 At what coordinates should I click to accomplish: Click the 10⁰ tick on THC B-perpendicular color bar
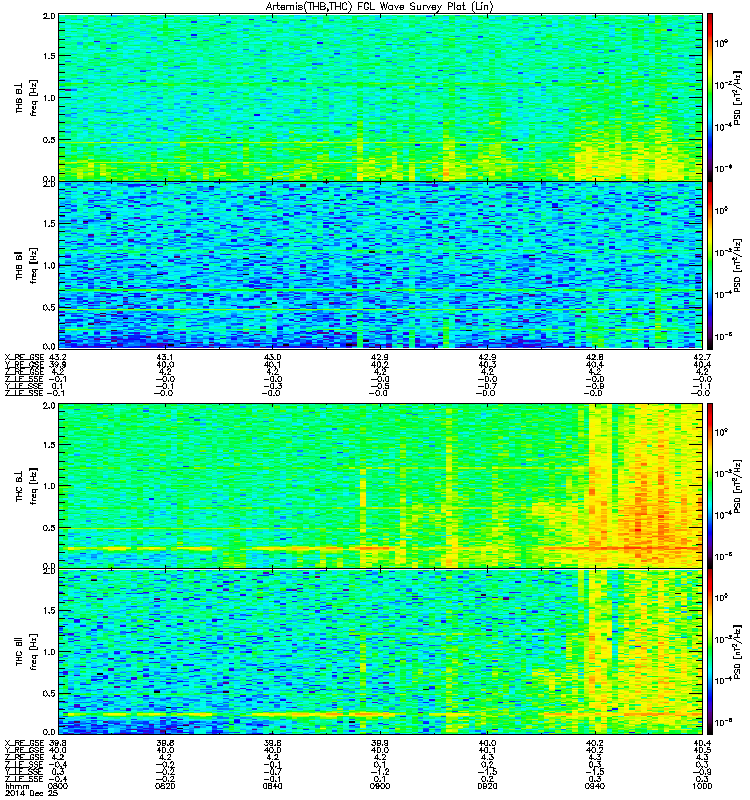tap(721, 433)
